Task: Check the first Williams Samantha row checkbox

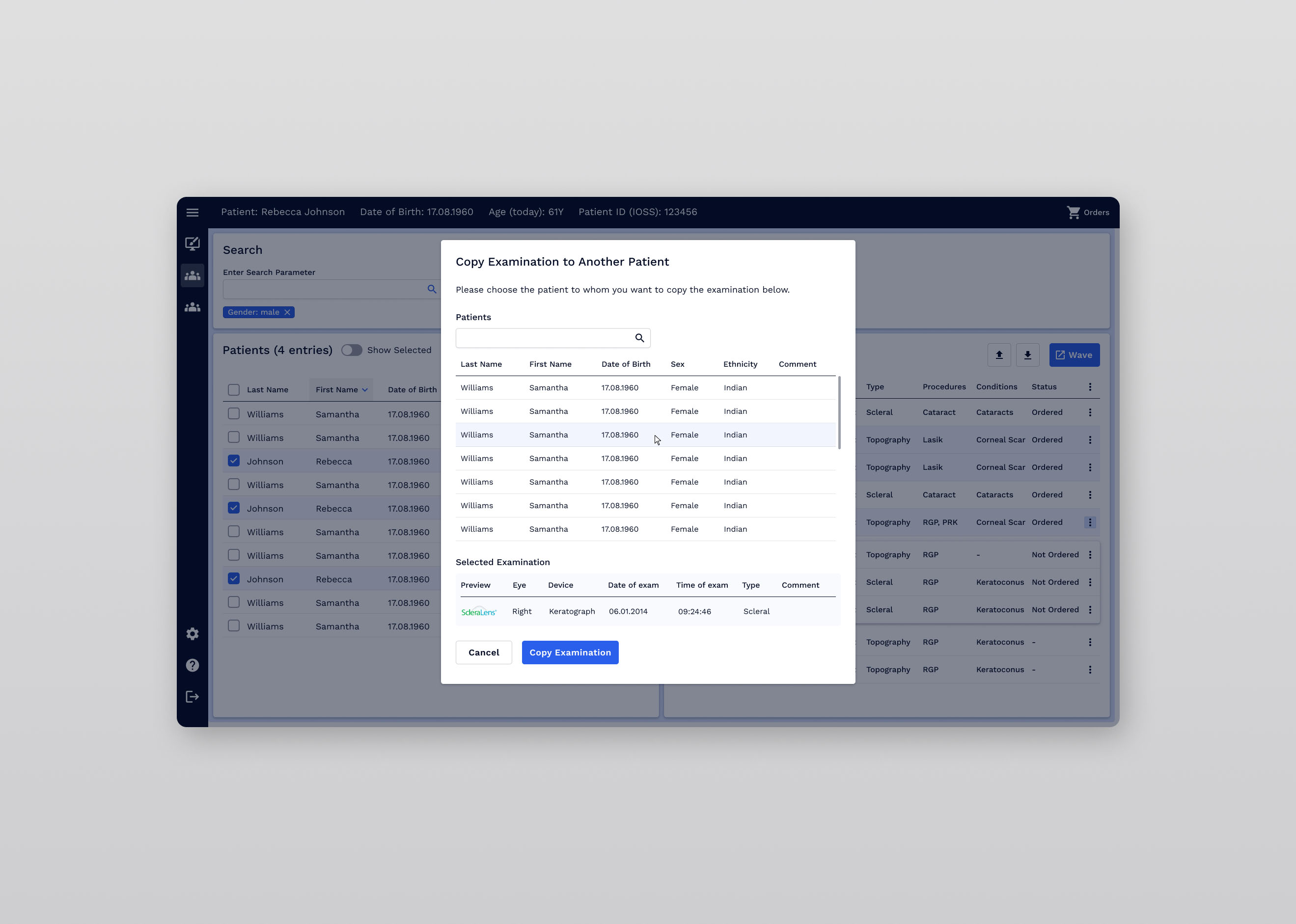Action: 233,413
